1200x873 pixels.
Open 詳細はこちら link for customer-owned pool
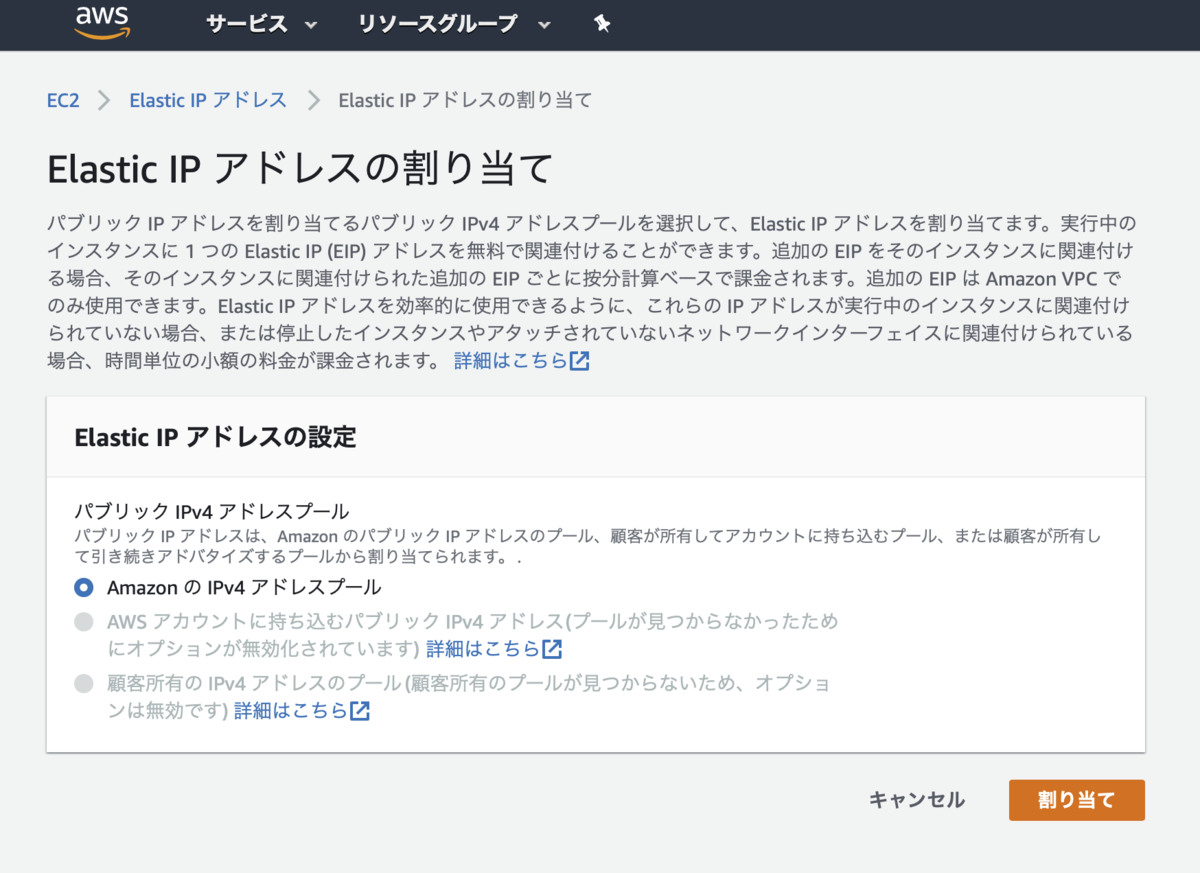292,711
